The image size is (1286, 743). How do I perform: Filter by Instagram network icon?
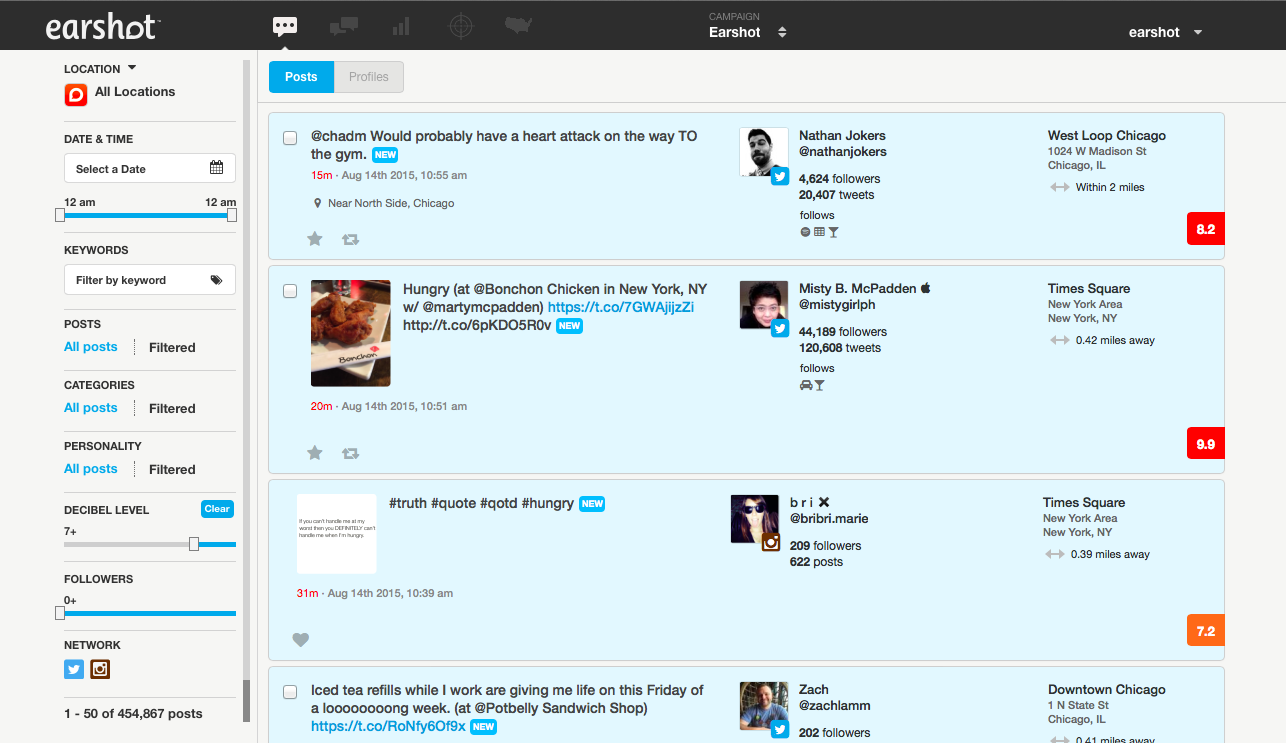pos(100,670)
